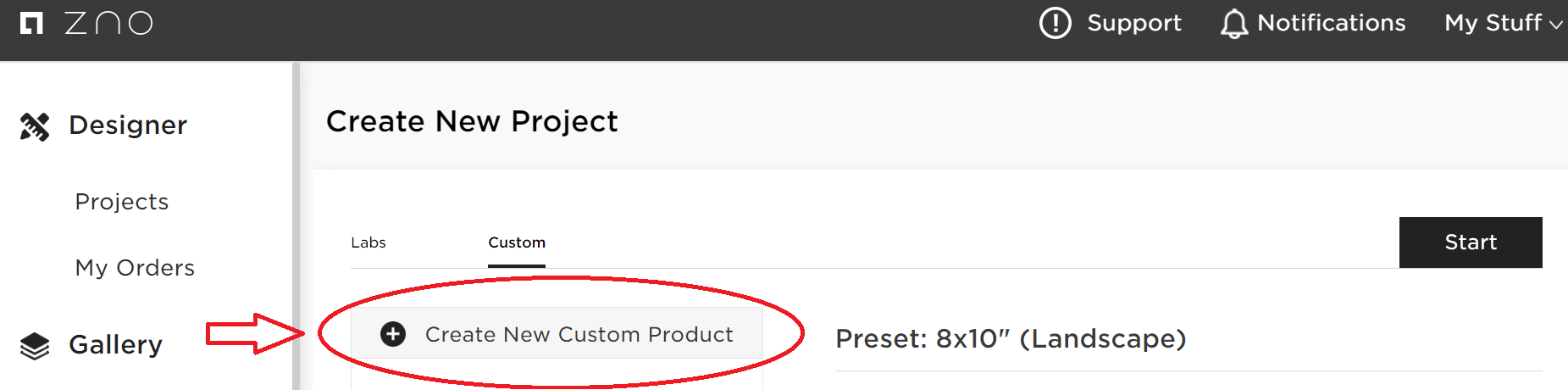Image resolution: width=1568 pixels, height=390 pixels.
Task: Expand the chevron next to My Stuff
Action: click(x=1555, y=25)
